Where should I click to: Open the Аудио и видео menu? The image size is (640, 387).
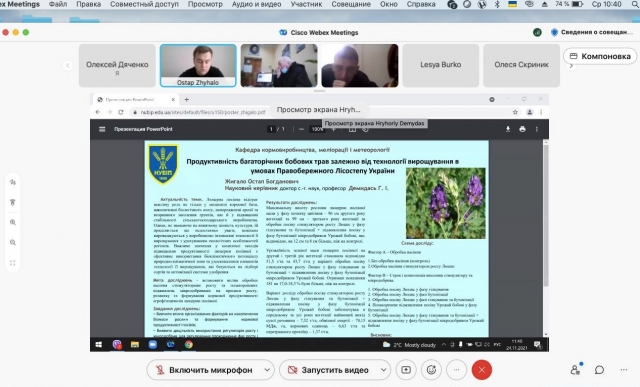256,4
